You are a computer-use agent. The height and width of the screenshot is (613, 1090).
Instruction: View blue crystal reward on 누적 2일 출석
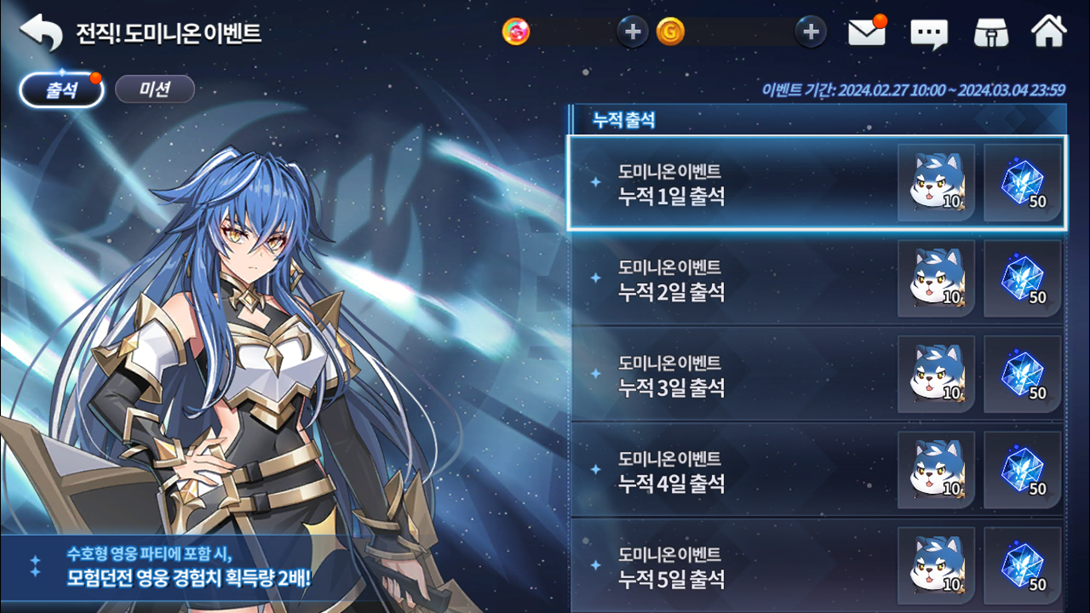[x=1023, y=279]
